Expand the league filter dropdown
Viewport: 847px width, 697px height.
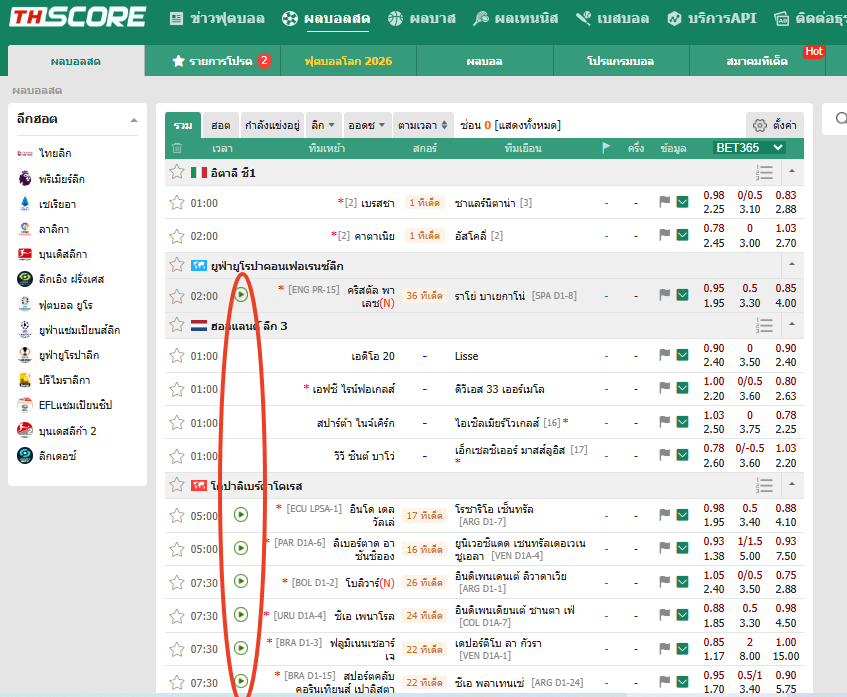coord(322,125)
